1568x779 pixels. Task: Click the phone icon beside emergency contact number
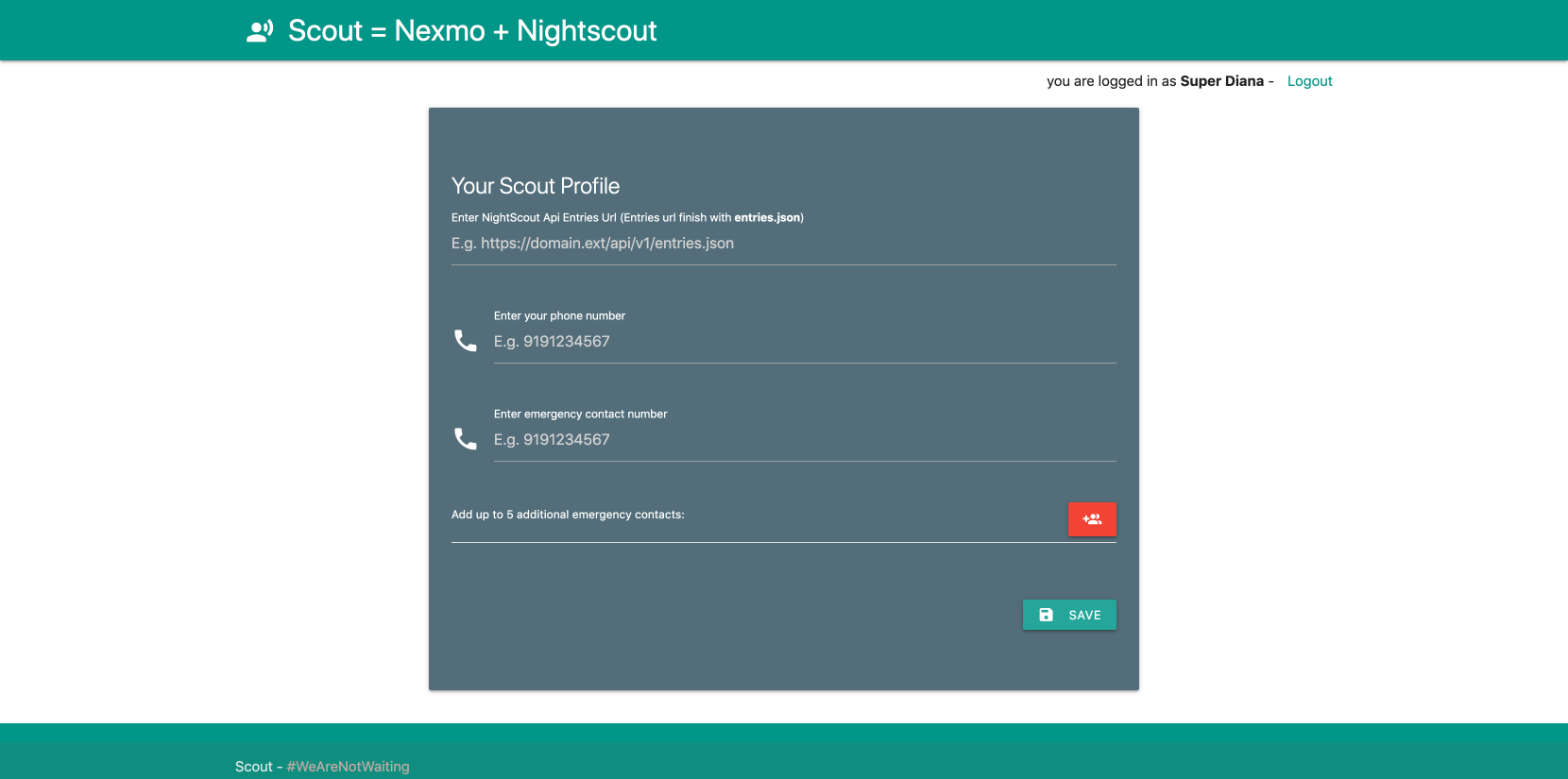[466, 439]
